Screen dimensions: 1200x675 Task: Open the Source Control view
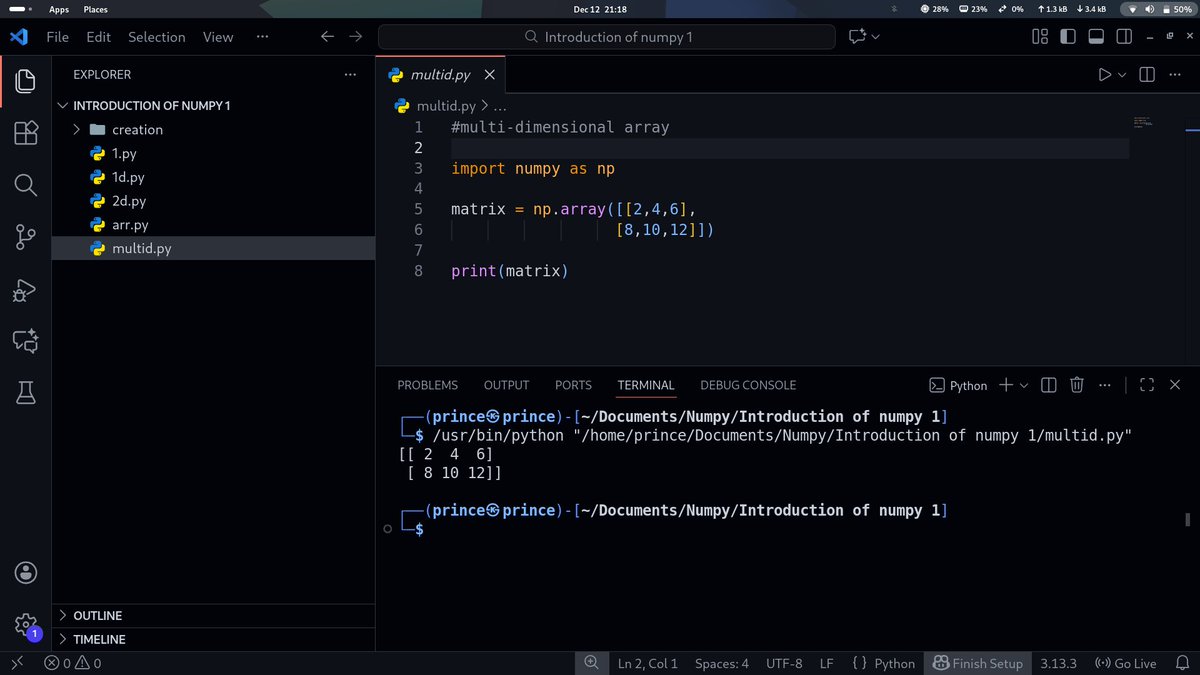tap(26, 237)
